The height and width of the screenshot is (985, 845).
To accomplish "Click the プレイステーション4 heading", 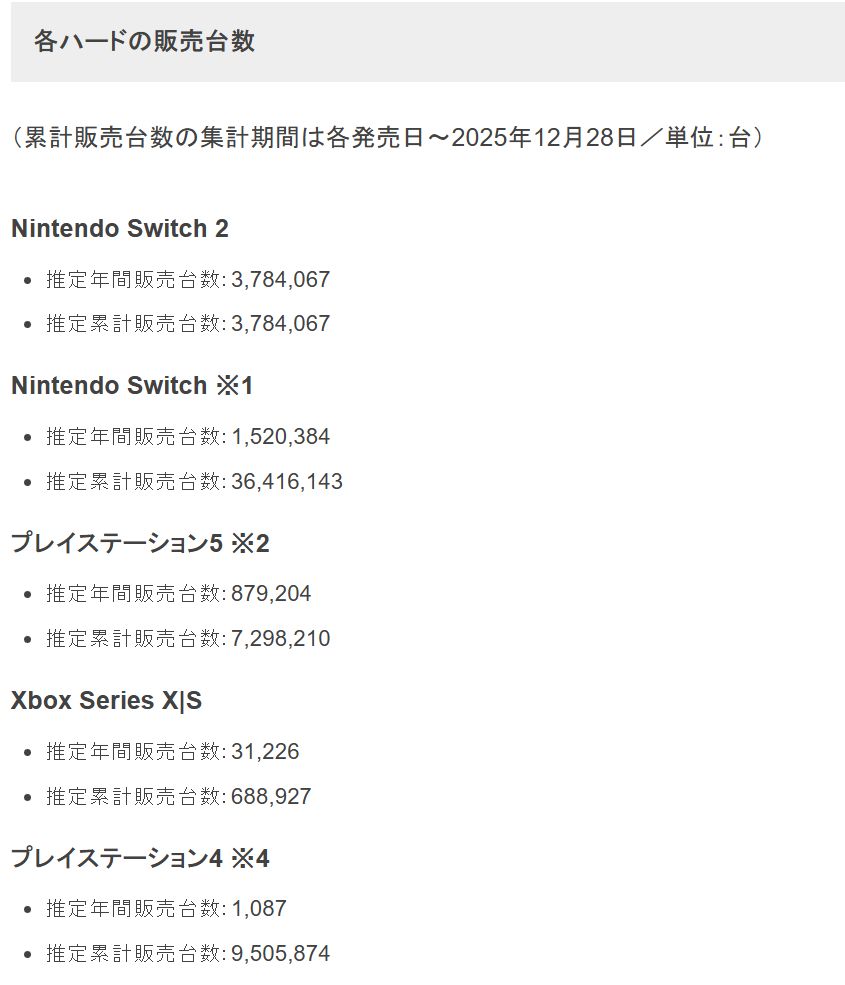I will (116, 859).
